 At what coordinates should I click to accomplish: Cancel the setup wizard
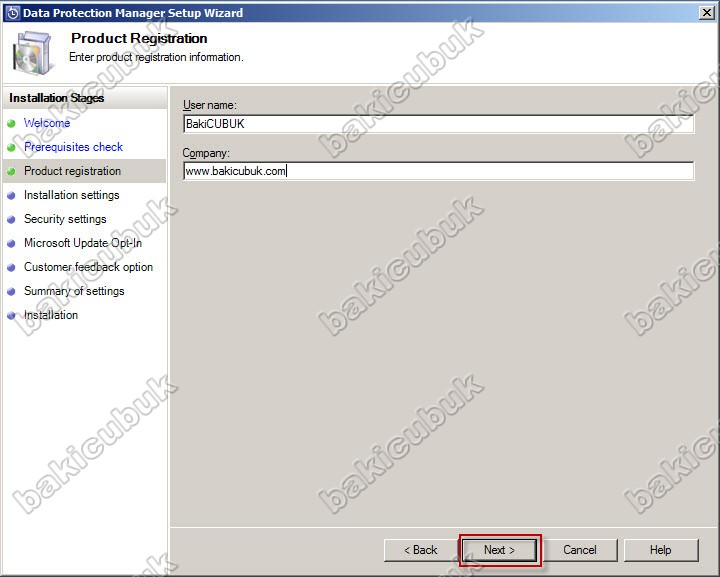580,550
